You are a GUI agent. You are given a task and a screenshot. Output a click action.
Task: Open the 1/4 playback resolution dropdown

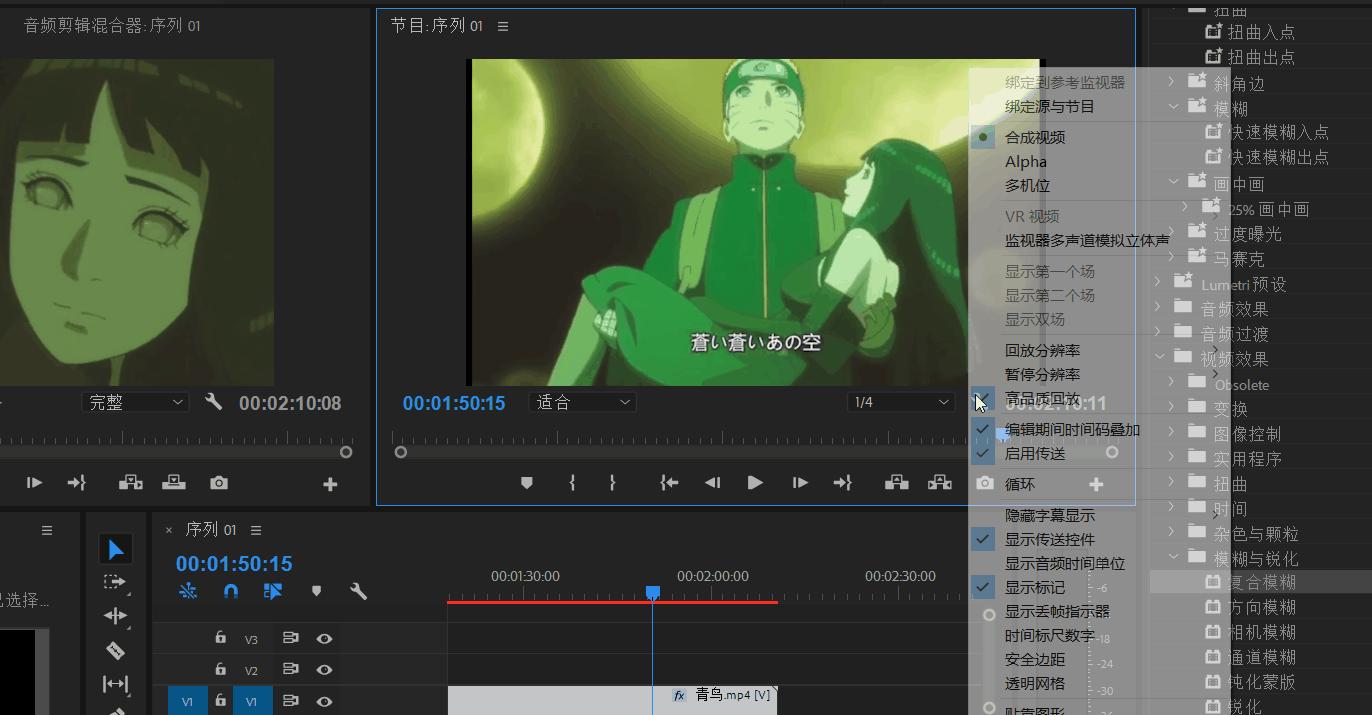coord(899,401)
